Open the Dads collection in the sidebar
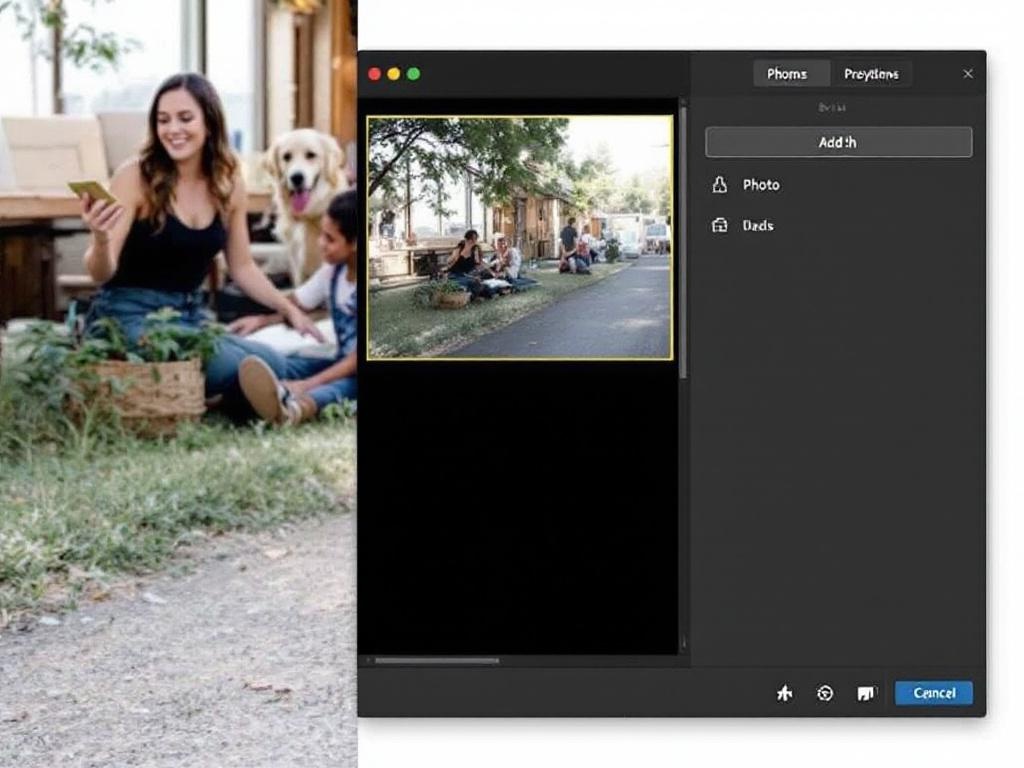 point(758,226)
